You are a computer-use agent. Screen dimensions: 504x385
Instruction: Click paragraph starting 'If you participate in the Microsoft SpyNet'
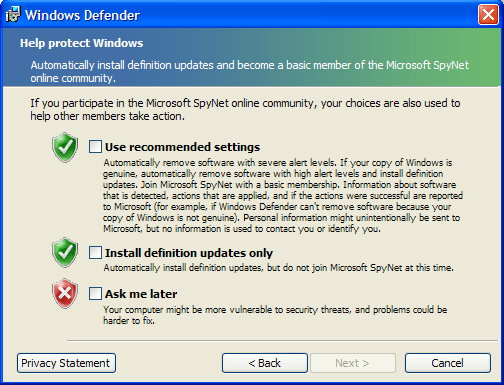245,110
